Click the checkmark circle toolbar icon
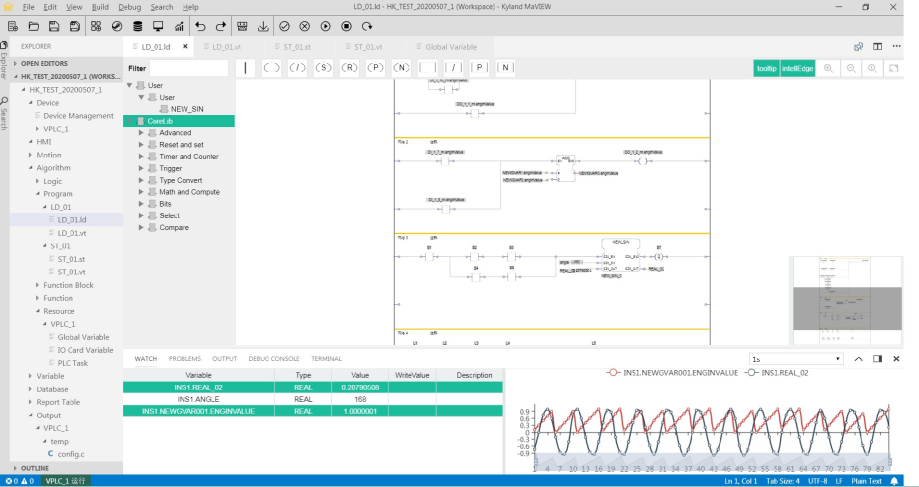Image resolution: width=919 pixels, height=487 pixels. [x=284, y=26]
